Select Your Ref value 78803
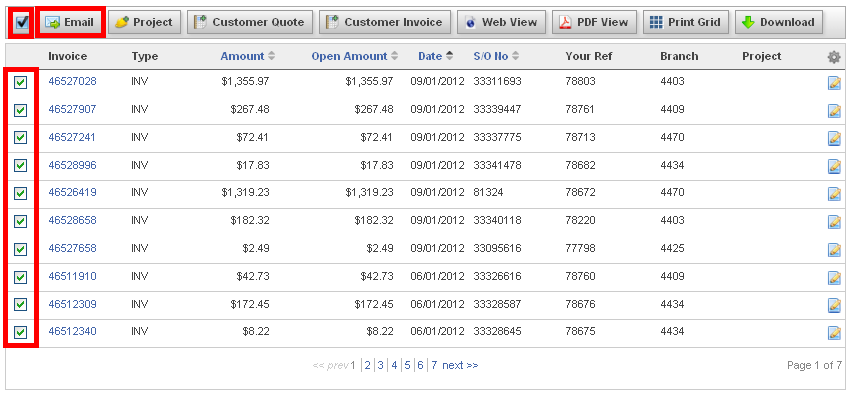This screenshot has height=395, width=851. tap(580, 81)
